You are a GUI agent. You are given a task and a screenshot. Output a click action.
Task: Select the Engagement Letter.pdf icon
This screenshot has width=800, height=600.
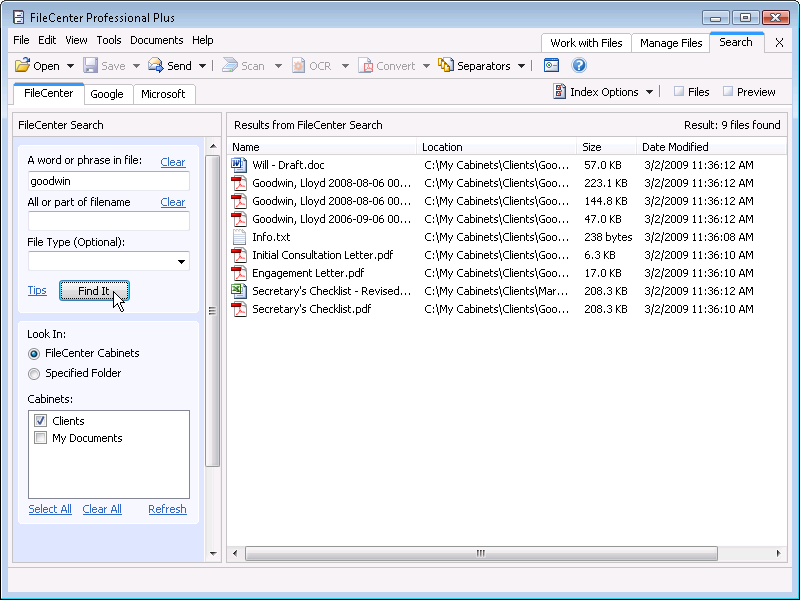tap(239, 273)
